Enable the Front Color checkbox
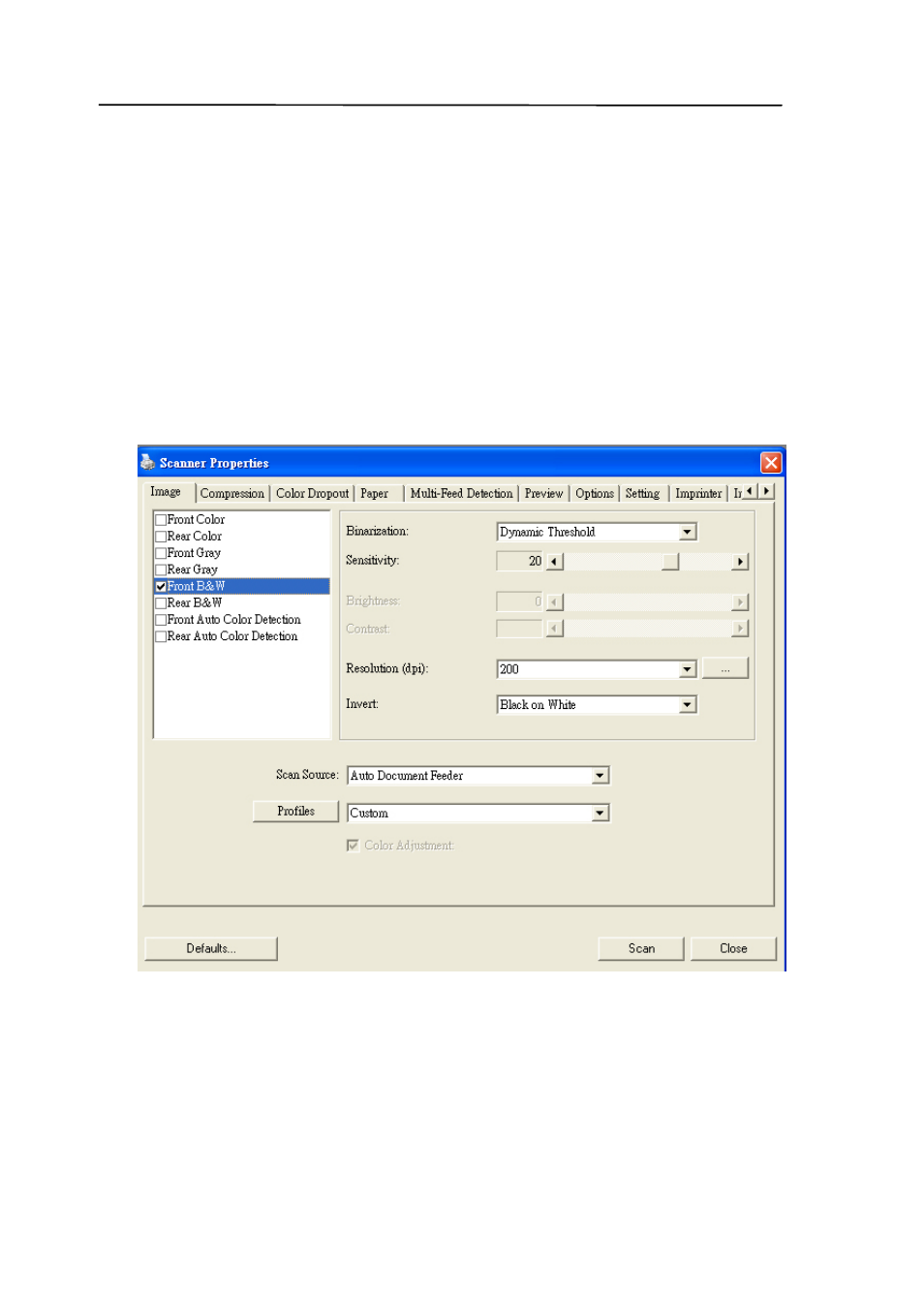 point(161,520)
